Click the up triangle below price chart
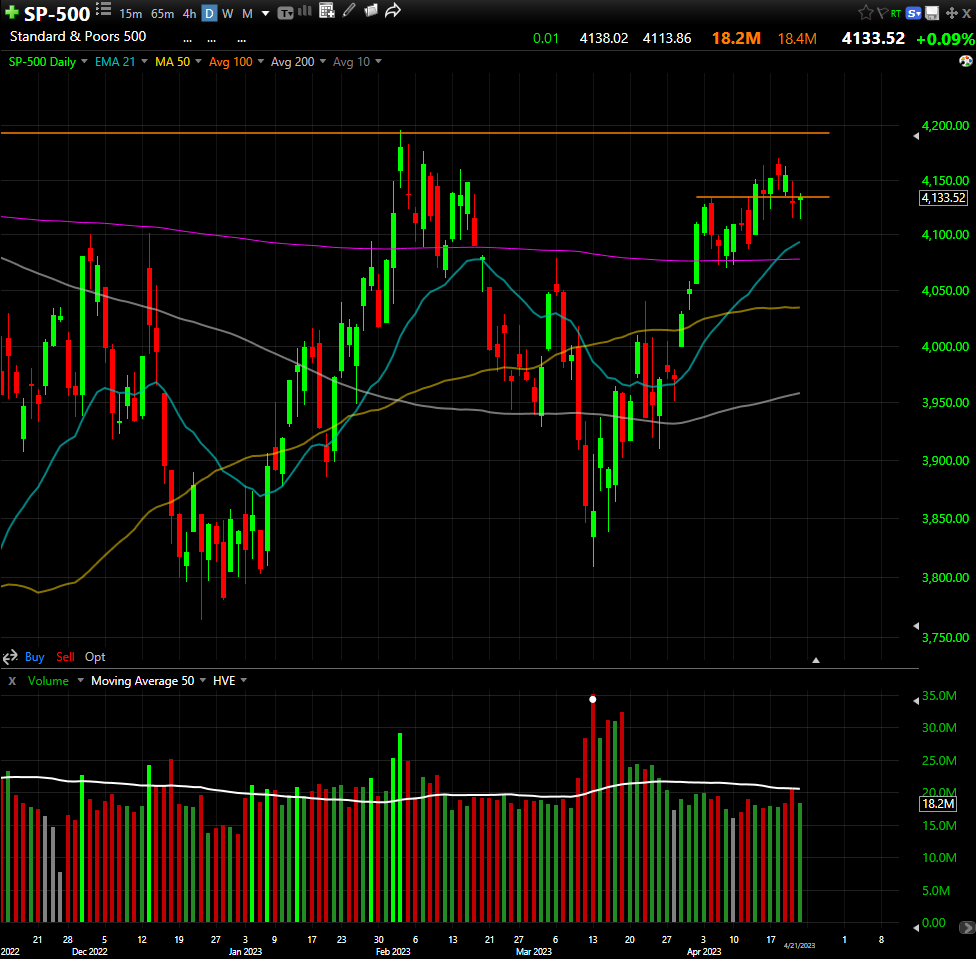Viewport: 976px width, 959px height. (x=815, y=660)
